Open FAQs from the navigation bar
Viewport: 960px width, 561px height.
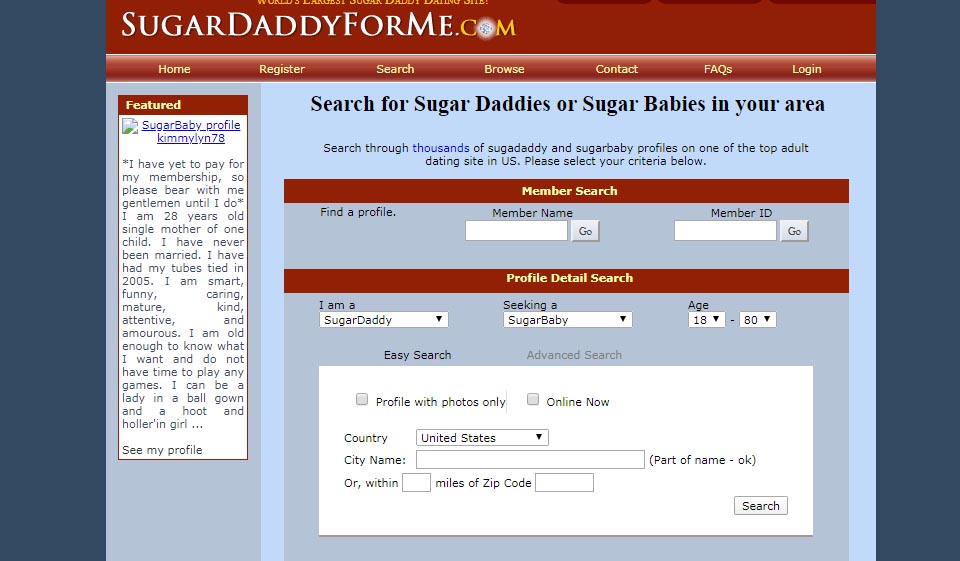coord(718,69)
